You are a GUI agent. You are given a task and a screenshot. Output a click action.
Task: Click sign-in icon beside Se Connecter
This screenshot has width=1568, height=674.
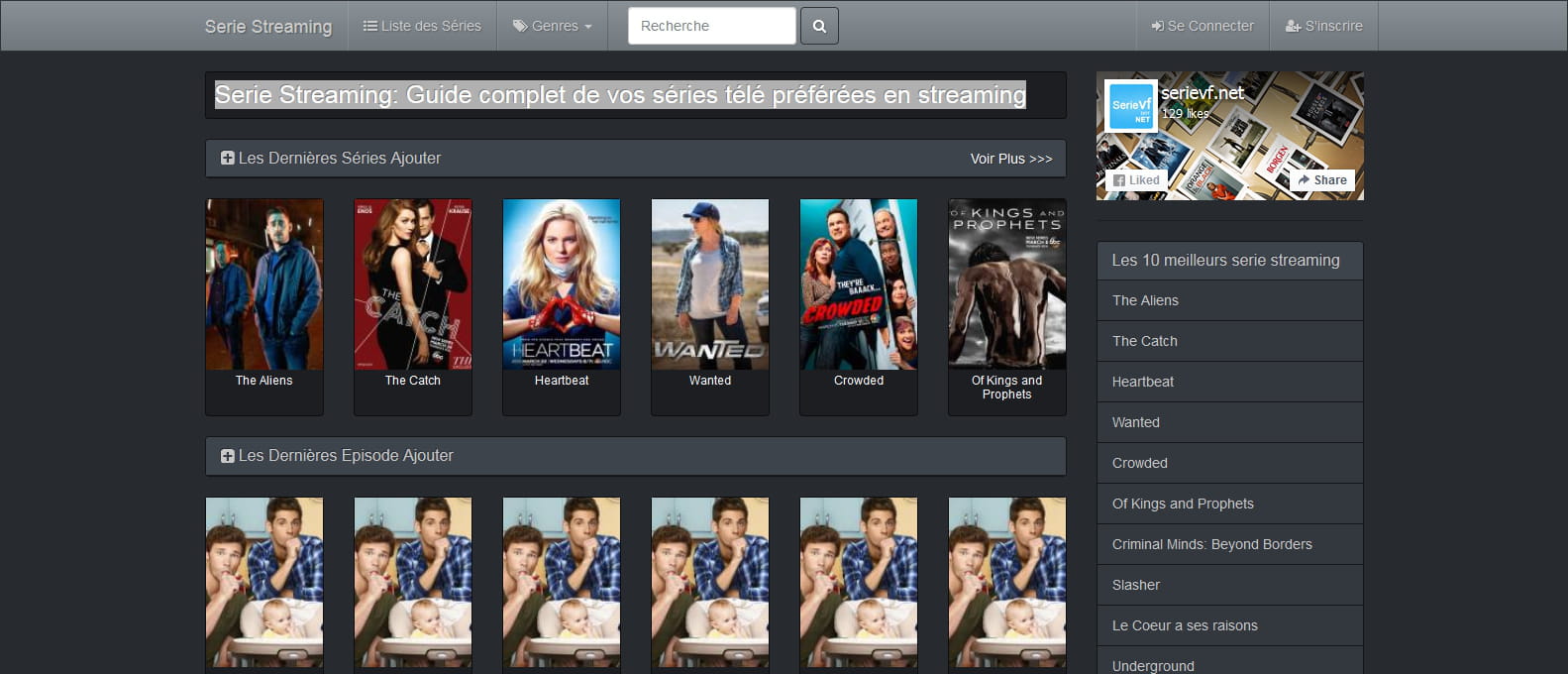pyautogui.click(x=1157, y=27)
